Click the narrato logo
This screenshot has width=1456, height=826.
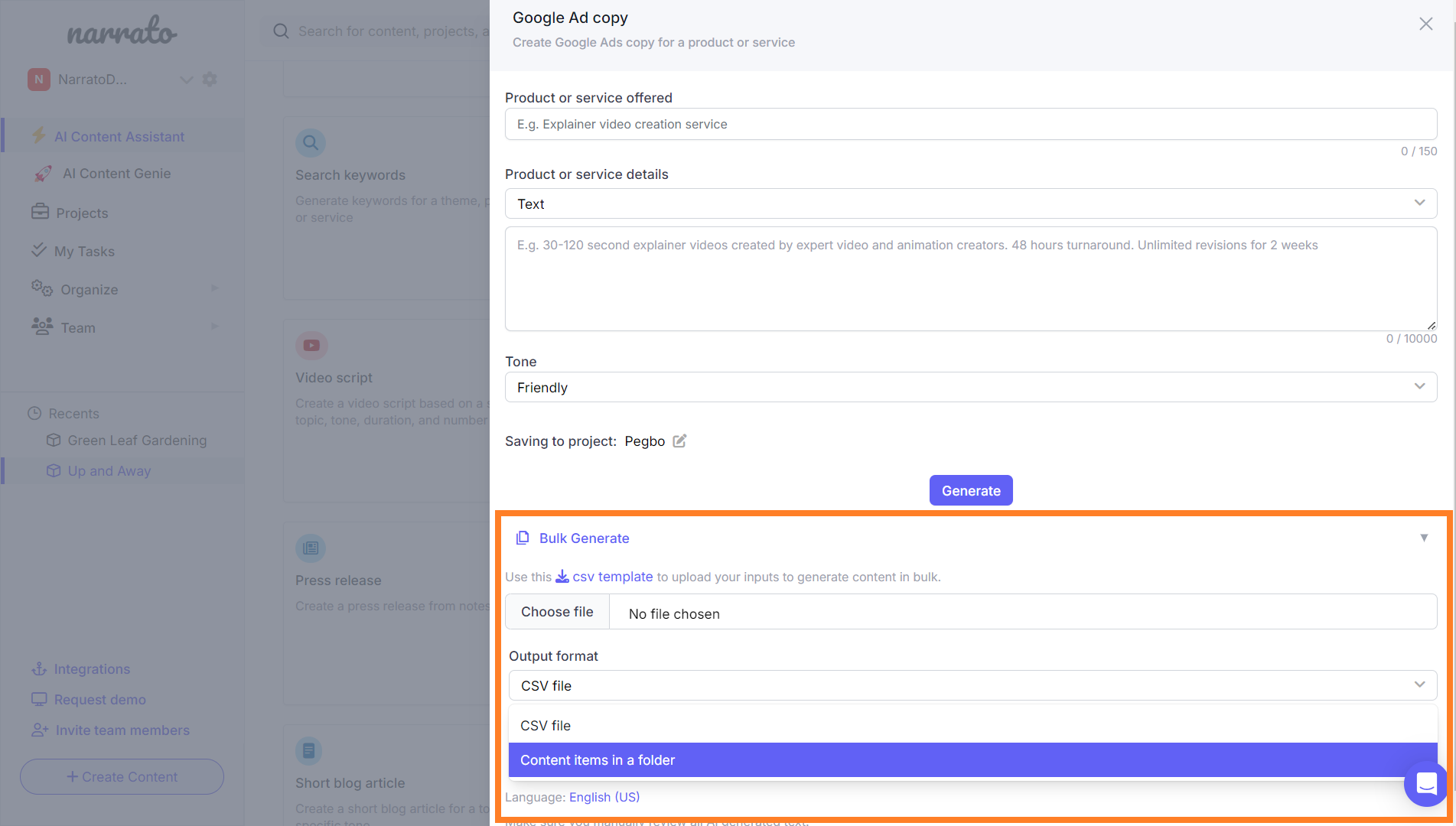pos(122,31)
